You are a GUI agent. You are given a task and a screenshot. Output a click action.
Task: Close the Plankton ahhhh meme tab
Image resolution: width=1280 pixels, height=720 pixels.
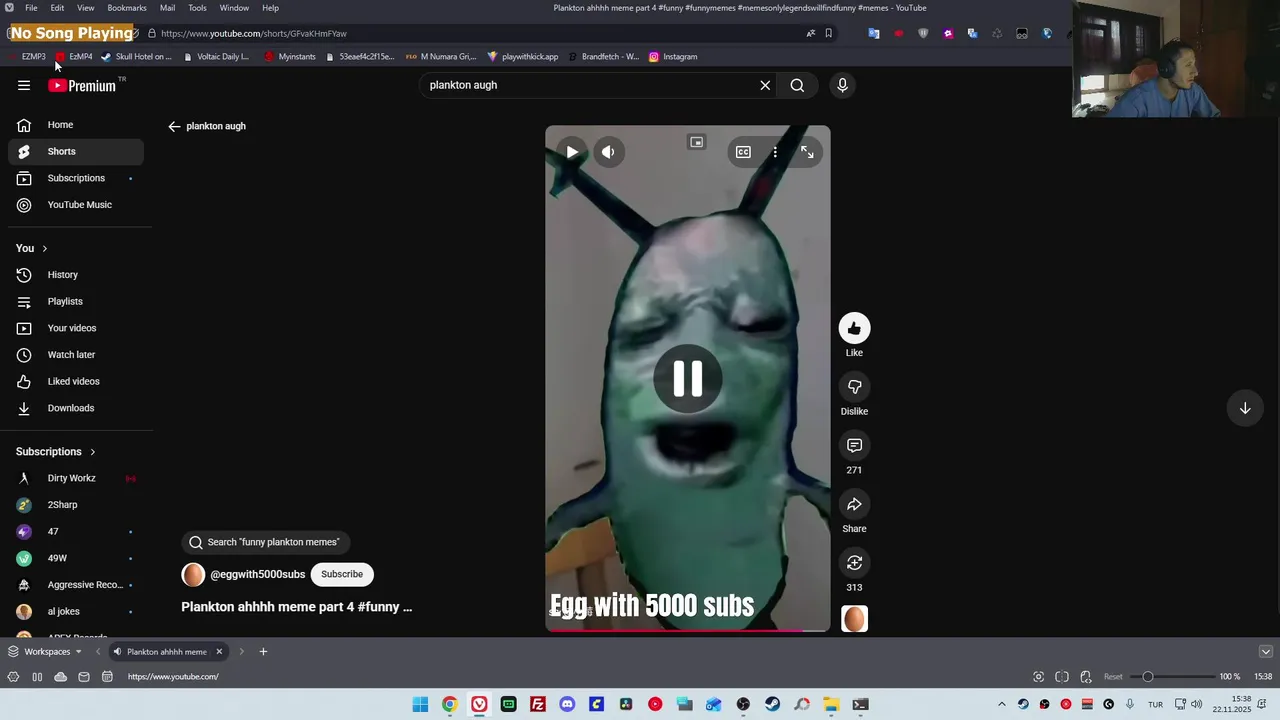click(x=219, y=652)
